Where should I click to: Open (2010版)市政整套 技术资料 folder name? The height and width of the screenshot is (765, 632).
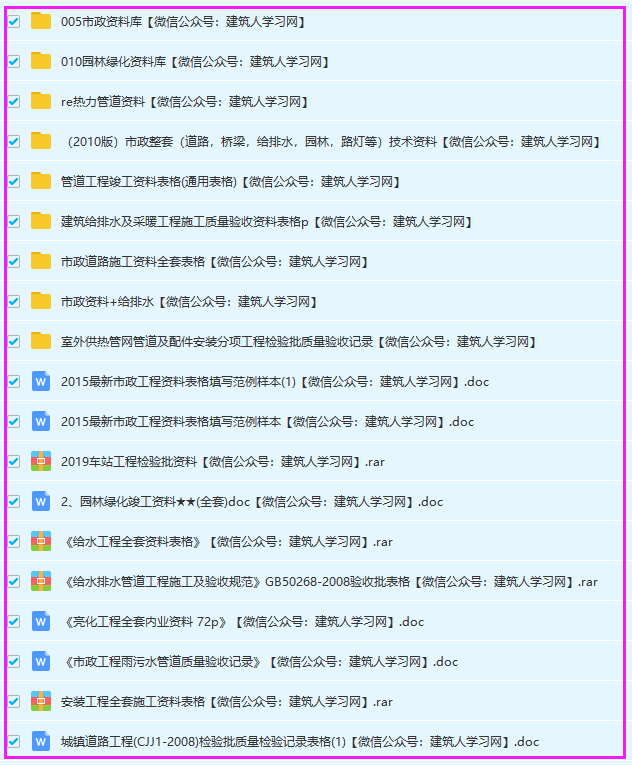click(332, 141)
